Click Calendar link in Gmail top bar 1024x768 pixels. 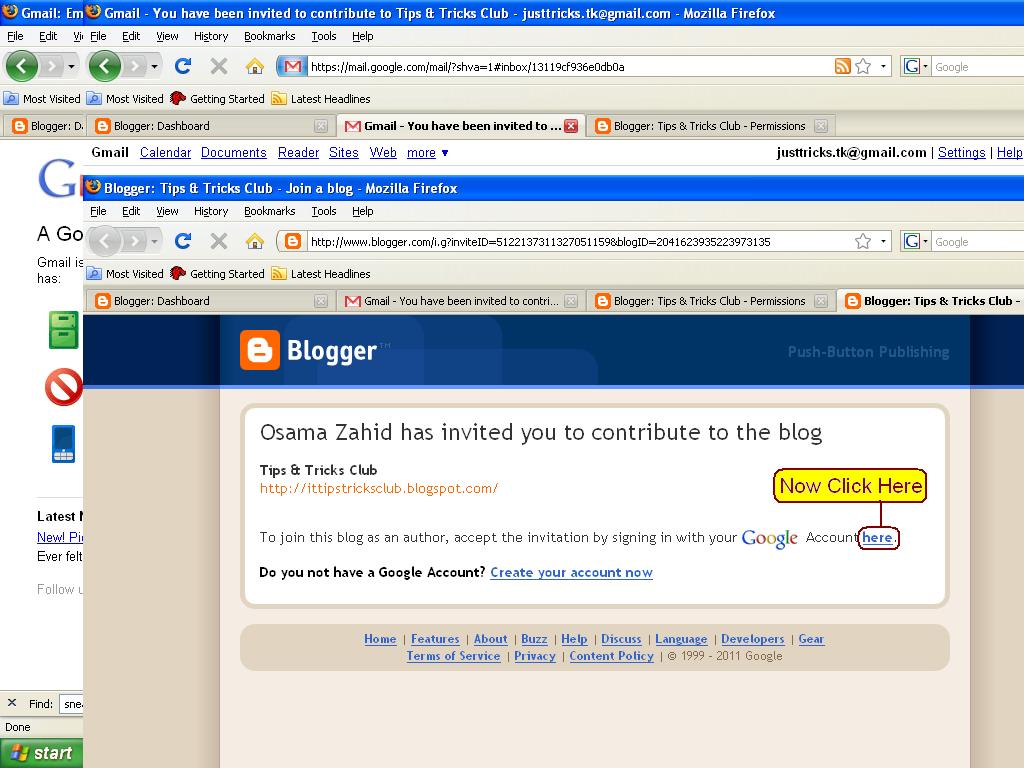point(165,152)
